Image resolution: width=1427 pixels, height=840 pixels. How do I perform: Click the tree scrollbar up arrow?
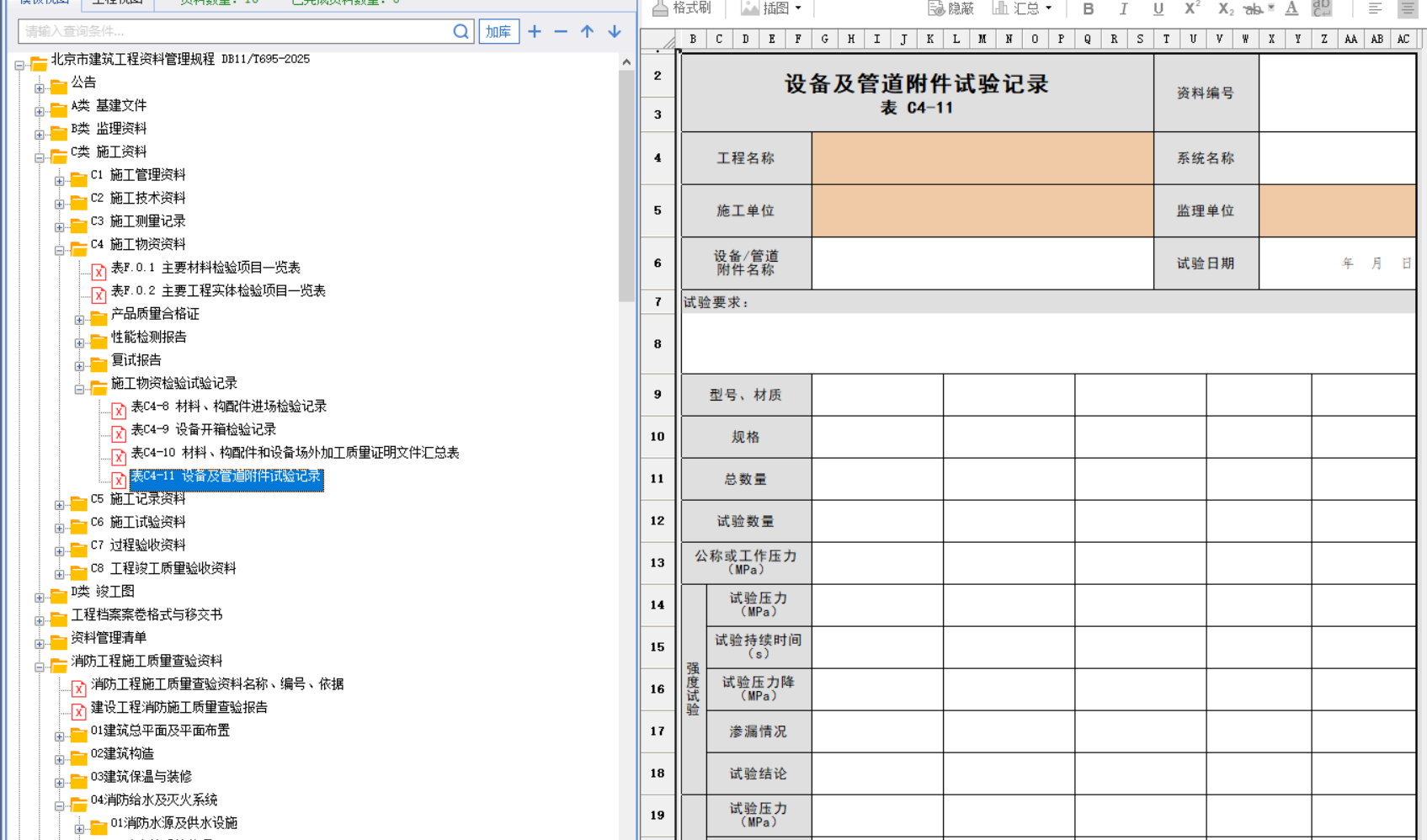click(x=626, y=61)
